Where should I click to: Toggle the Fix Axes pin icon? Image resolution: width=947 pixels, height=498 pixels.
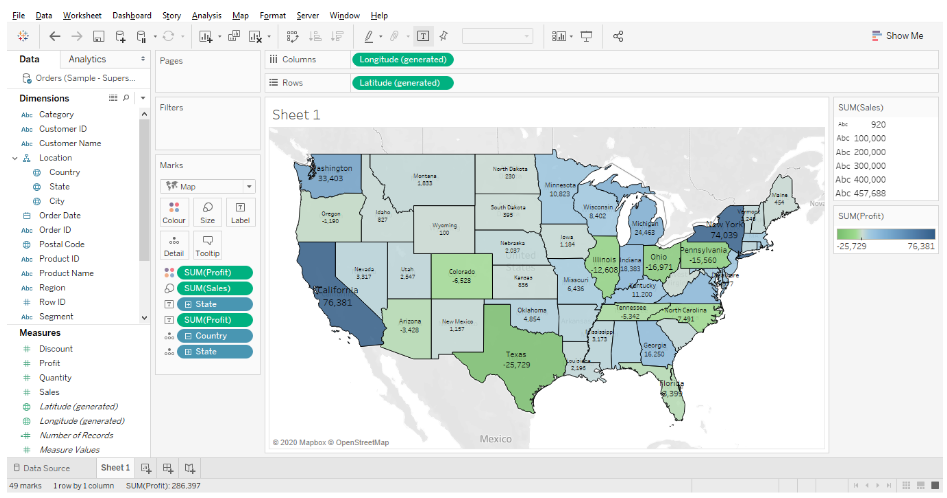tap(444, 36)
